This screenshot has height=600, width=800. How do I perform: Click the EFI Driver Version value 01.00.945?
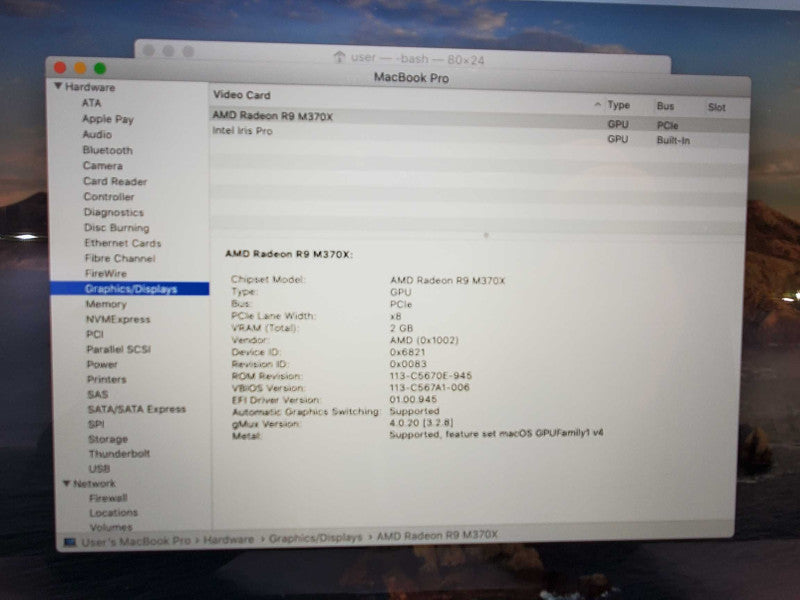coord(413,399)
